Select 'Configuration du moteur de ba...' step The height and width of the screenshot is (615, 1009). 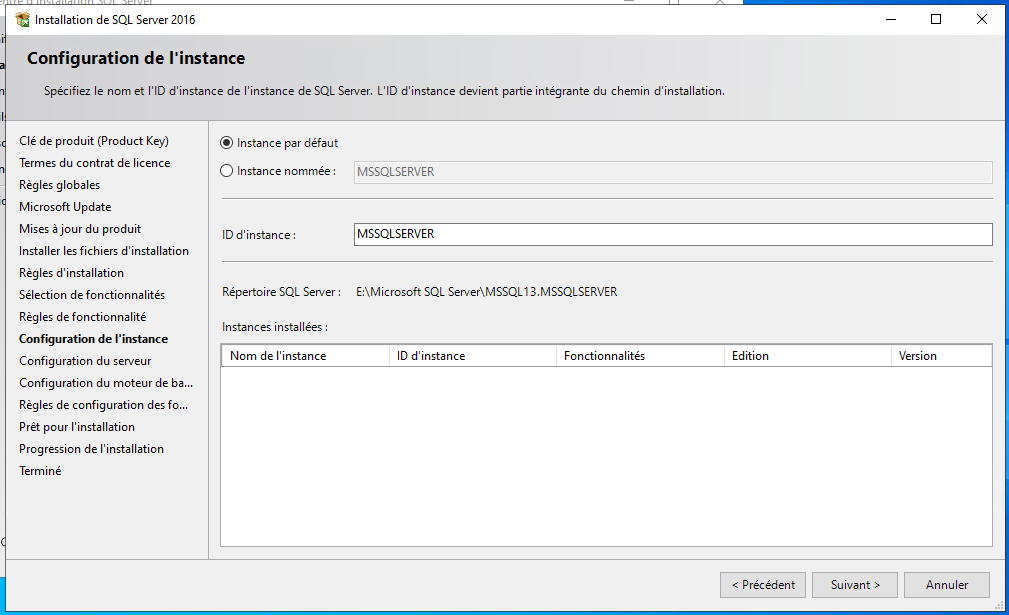(106, 383)
